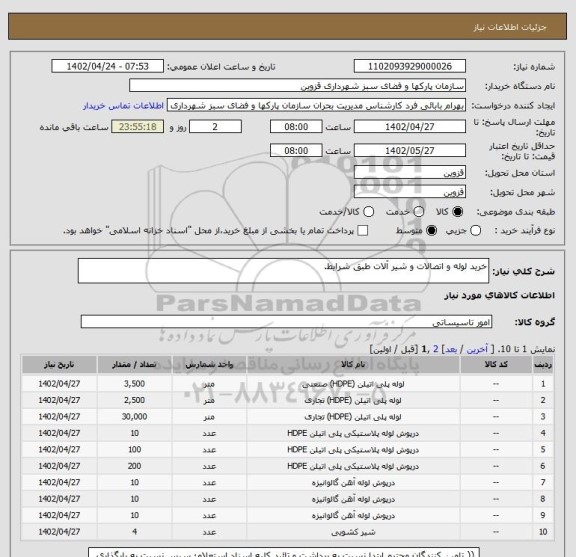This screenshot has height=557, width=576.
Task: Click the need number field 1102093929000026
Action: click(410, 67)
